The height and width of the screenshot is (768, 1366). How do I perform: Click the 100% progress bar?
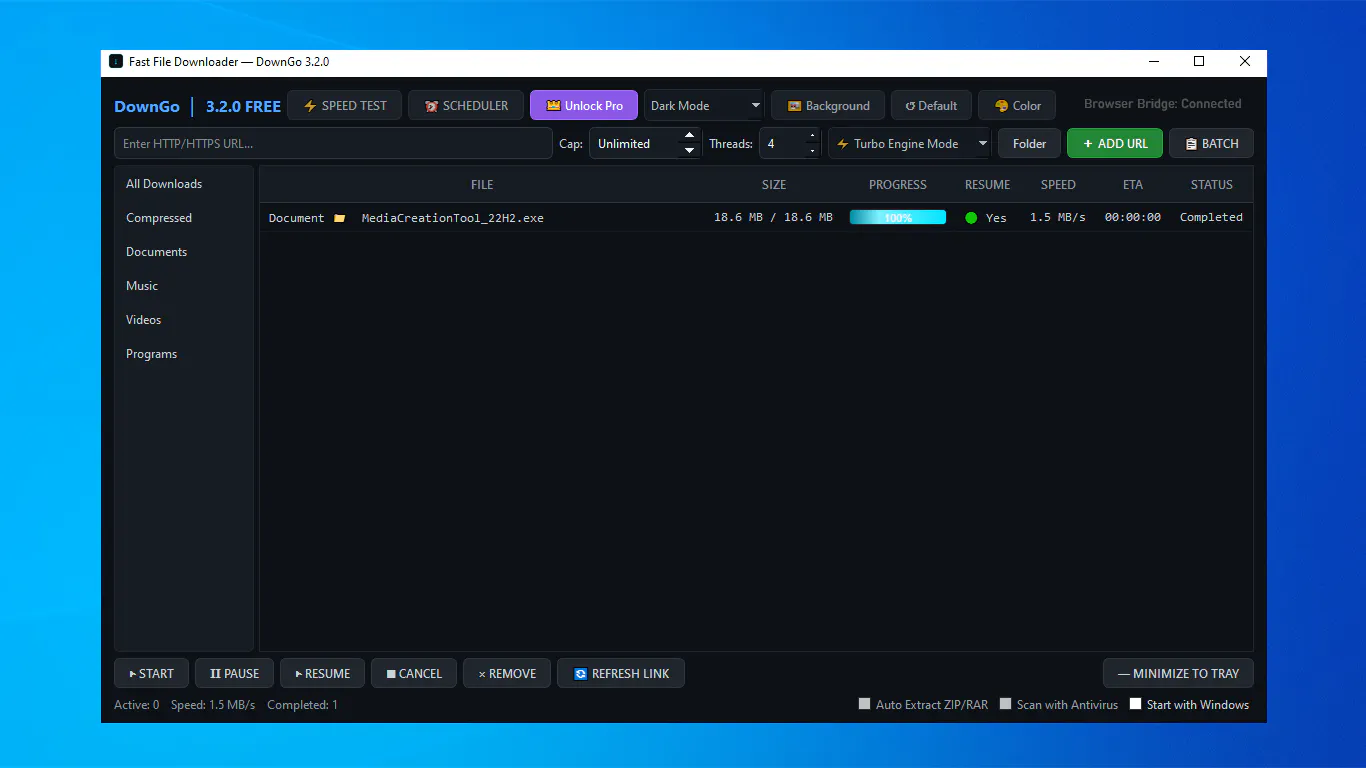point(898,217)
